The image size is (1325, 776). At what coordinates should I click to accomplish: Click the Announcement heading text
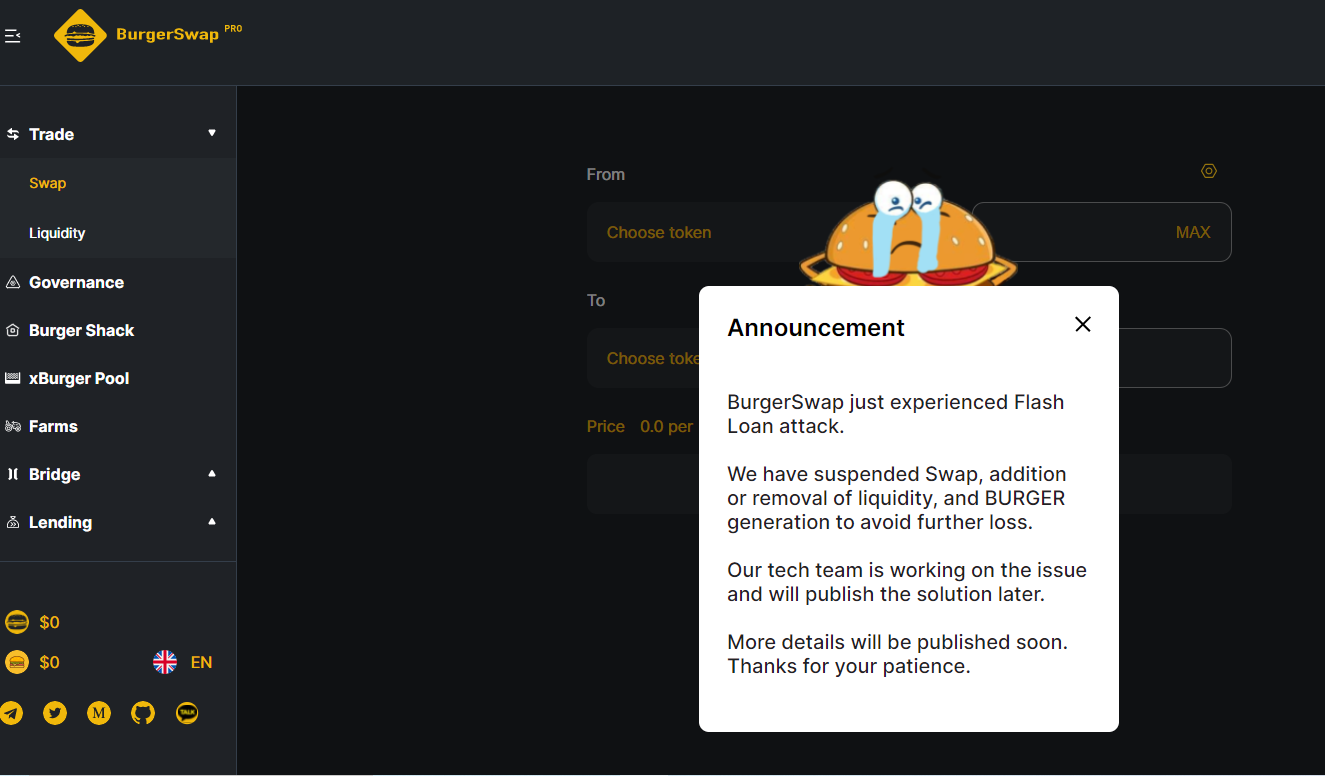point(816,327)
